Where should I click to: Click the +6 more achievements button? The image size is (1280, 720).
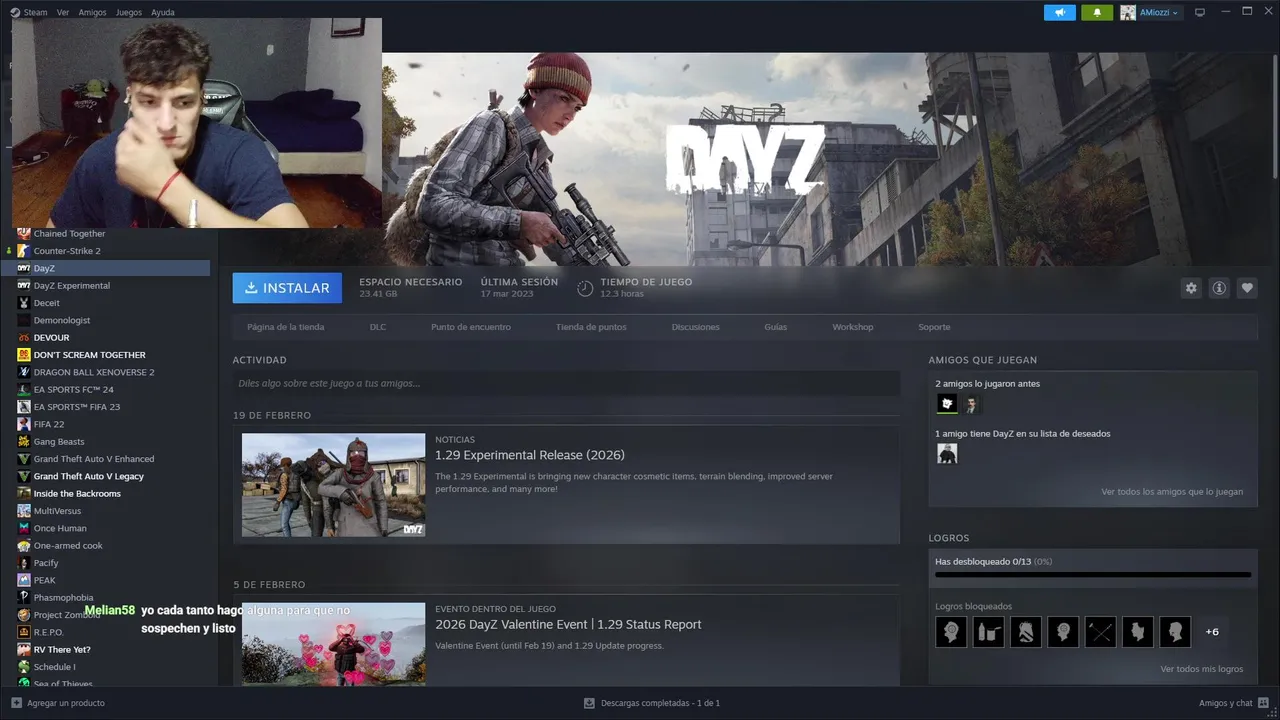[x=1212, y=632]
